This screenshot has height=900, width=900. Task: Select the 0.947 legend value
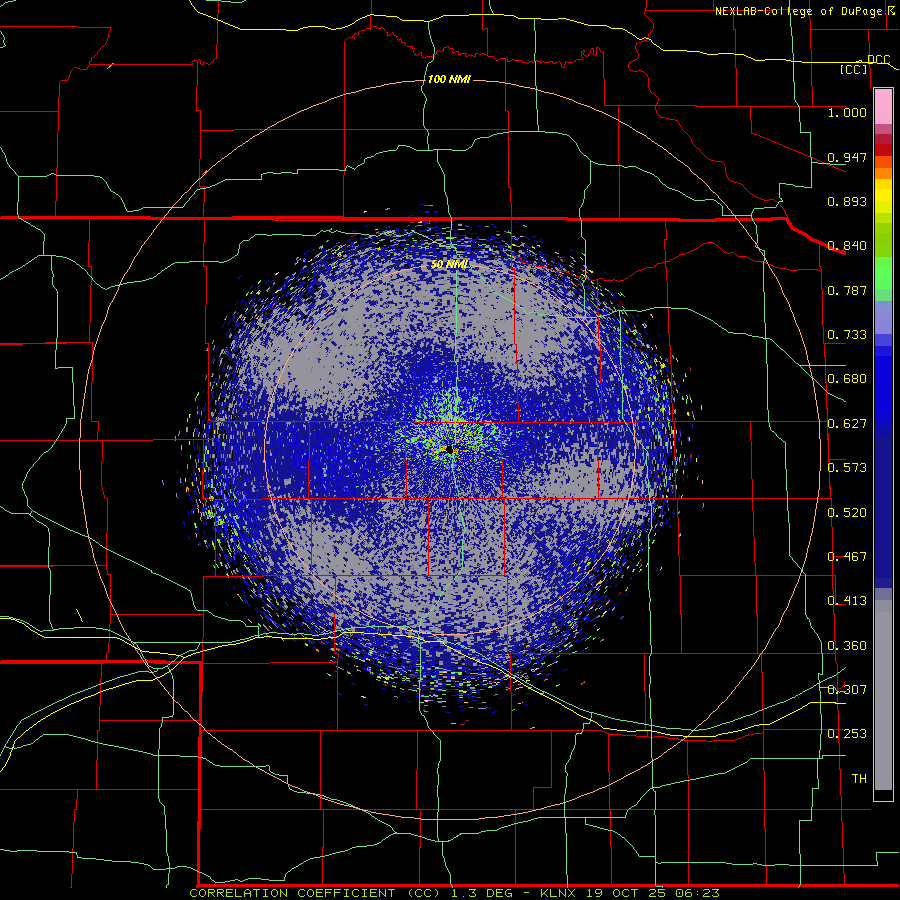pyautogui.click(x=847, y=157)
